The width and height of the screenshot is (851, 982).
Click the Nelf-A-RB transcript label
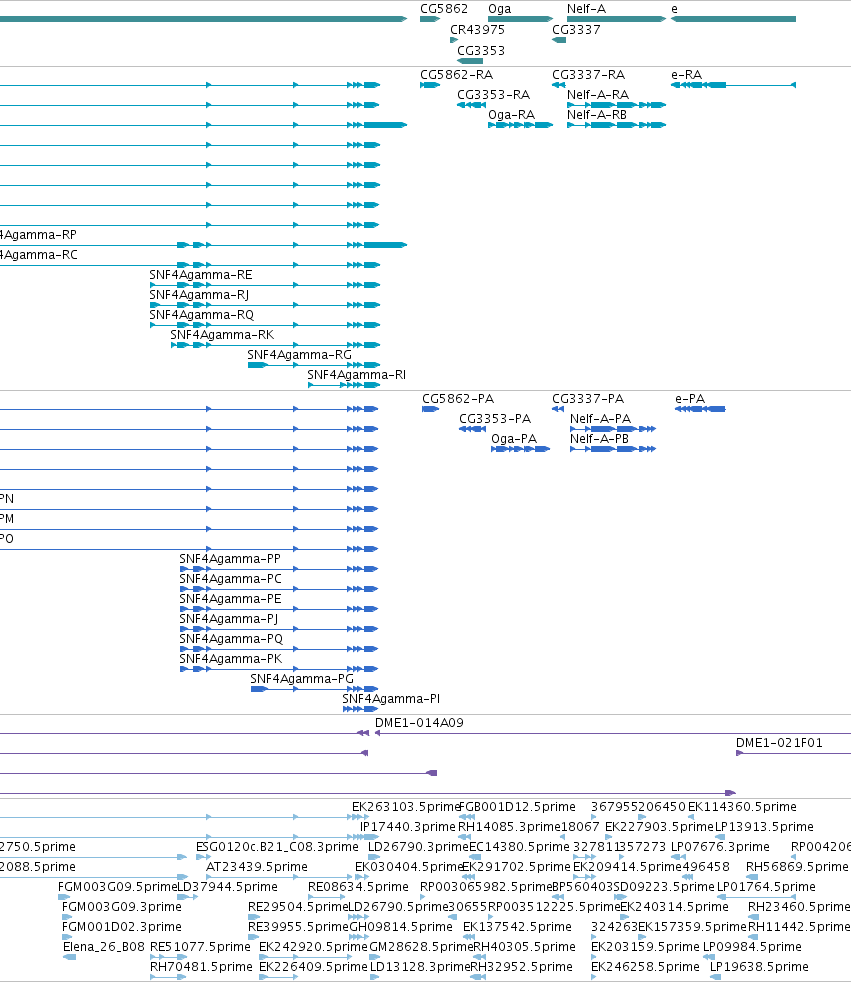click(x=597, y=115)
